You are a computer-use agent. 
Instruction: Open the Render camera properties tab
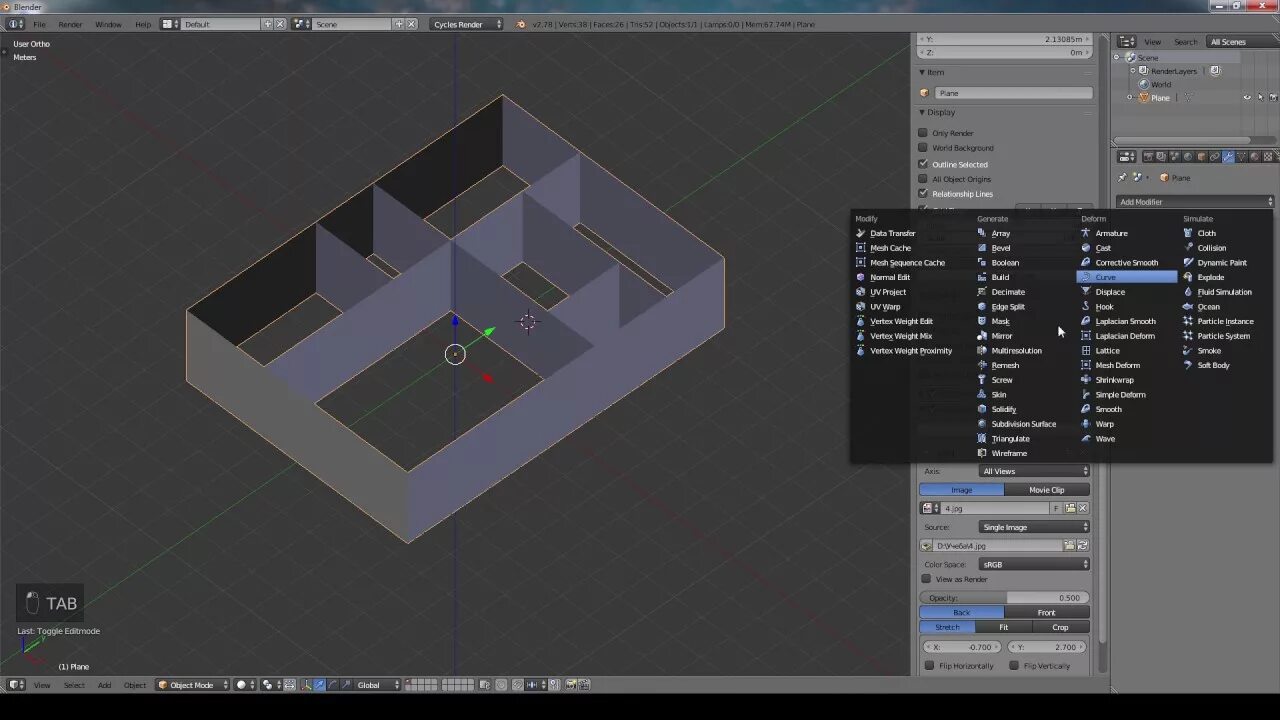coord(1149,157)
